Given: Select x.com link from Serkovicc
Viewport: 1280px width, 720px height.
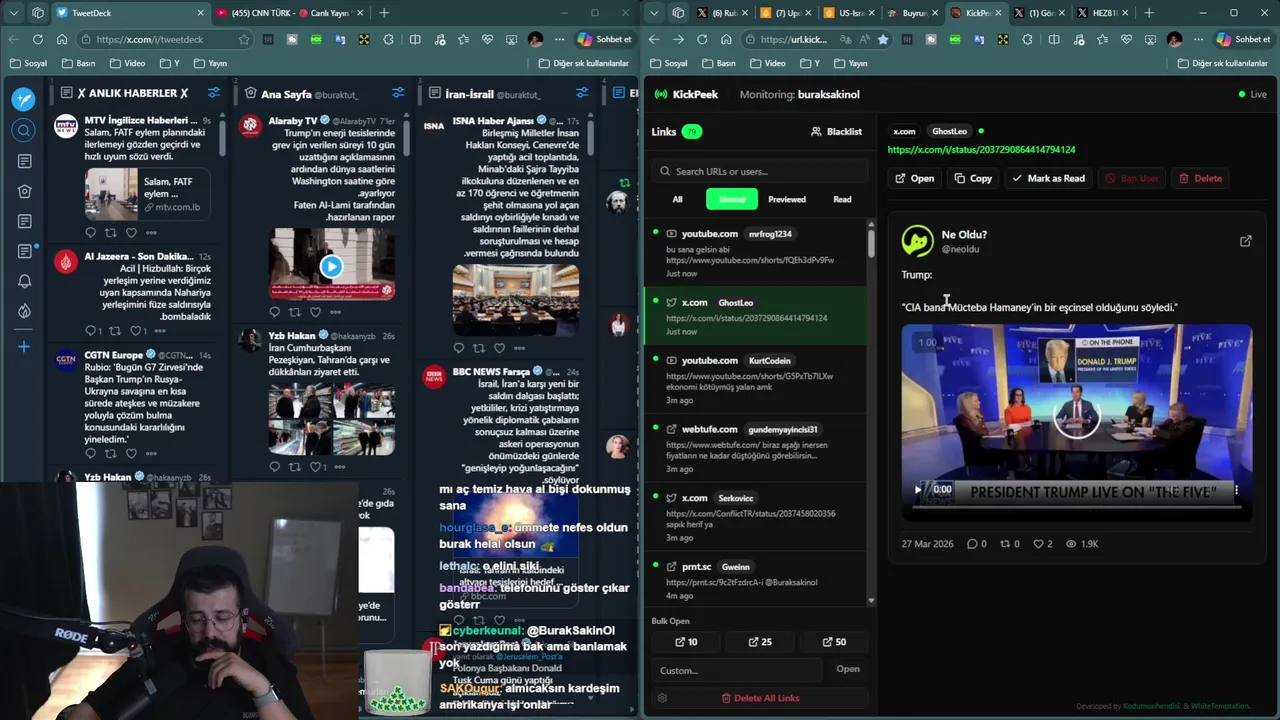Looking at the screenshot, I should click(756, 518).
